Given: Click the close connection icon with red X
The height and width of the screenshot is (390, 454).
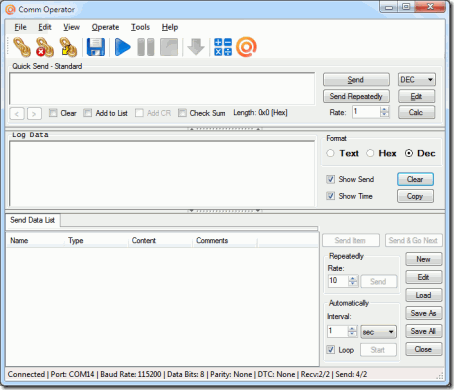Looking at the screenshot, I should (45, 47).
